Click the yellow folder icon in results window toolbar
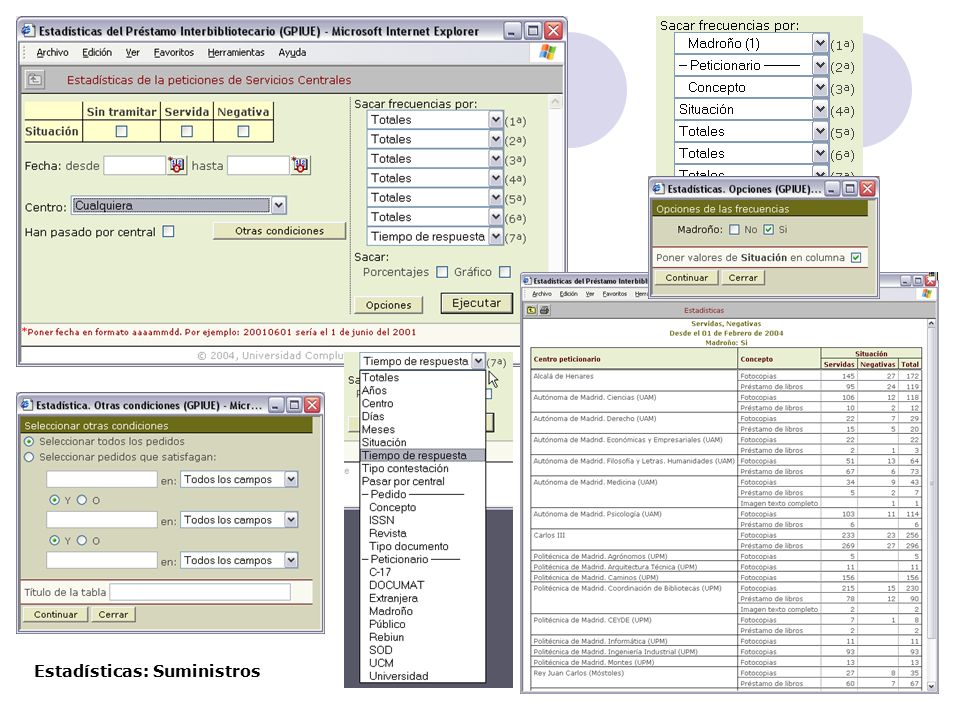The image size is (960, 720). (531, 310)
